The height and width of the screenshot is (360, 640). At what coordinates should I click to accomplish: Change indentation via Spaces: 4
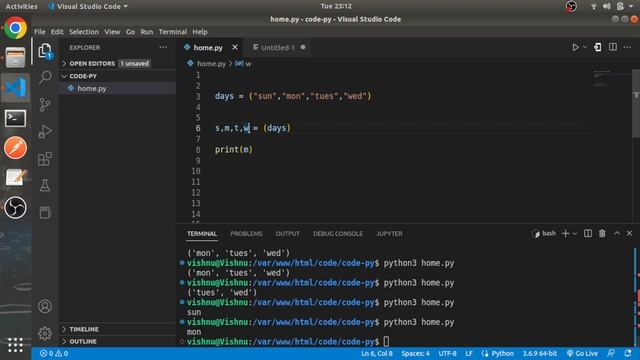pyautogui.click(x=415, y=353)
